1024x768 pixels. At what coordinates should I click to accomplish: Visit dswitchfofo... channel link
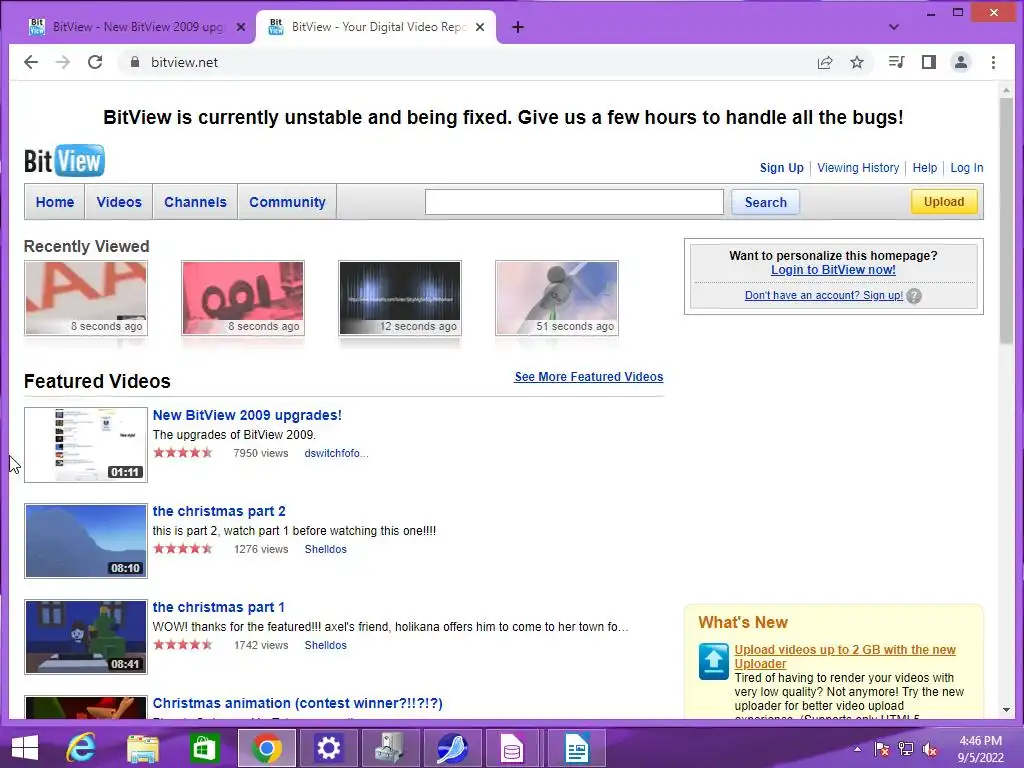336,453
